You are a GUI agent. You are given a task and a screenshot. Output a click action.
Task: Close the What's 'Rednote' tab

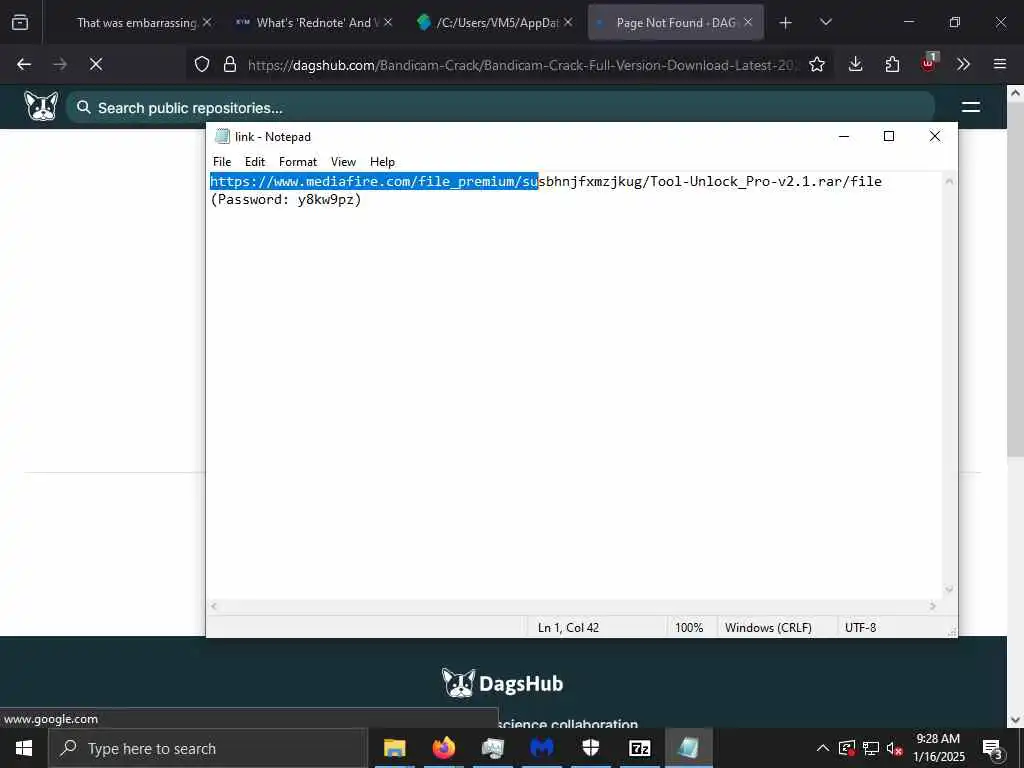tap(388, 22)
